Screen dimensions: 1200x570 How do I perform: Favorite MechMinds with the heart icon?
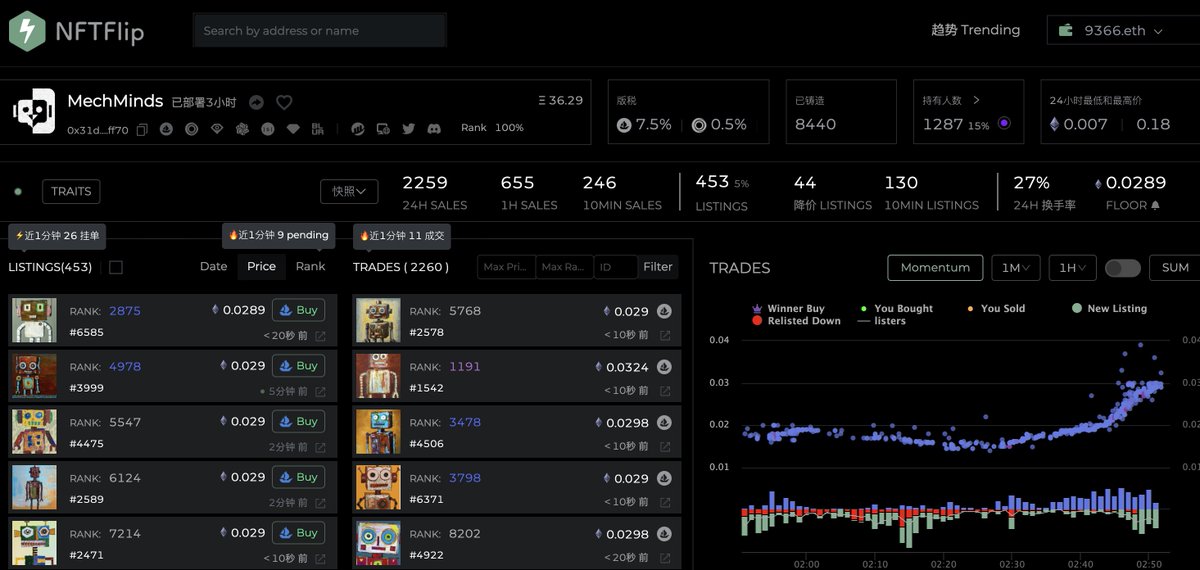[284, 102]
